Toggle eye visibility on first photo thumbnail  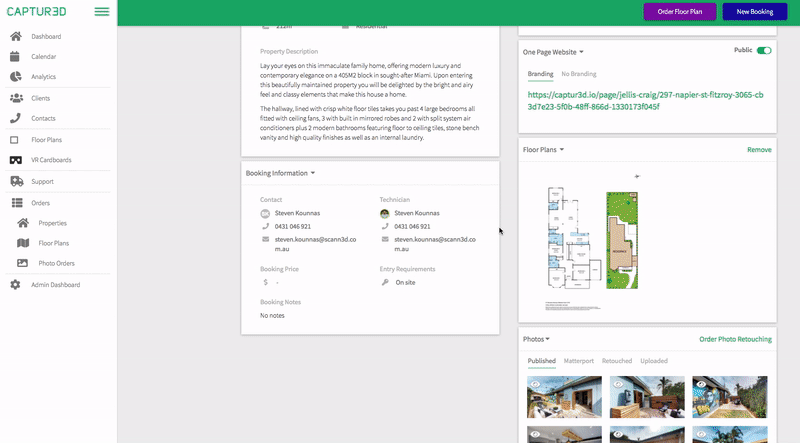tap(535, 384)
